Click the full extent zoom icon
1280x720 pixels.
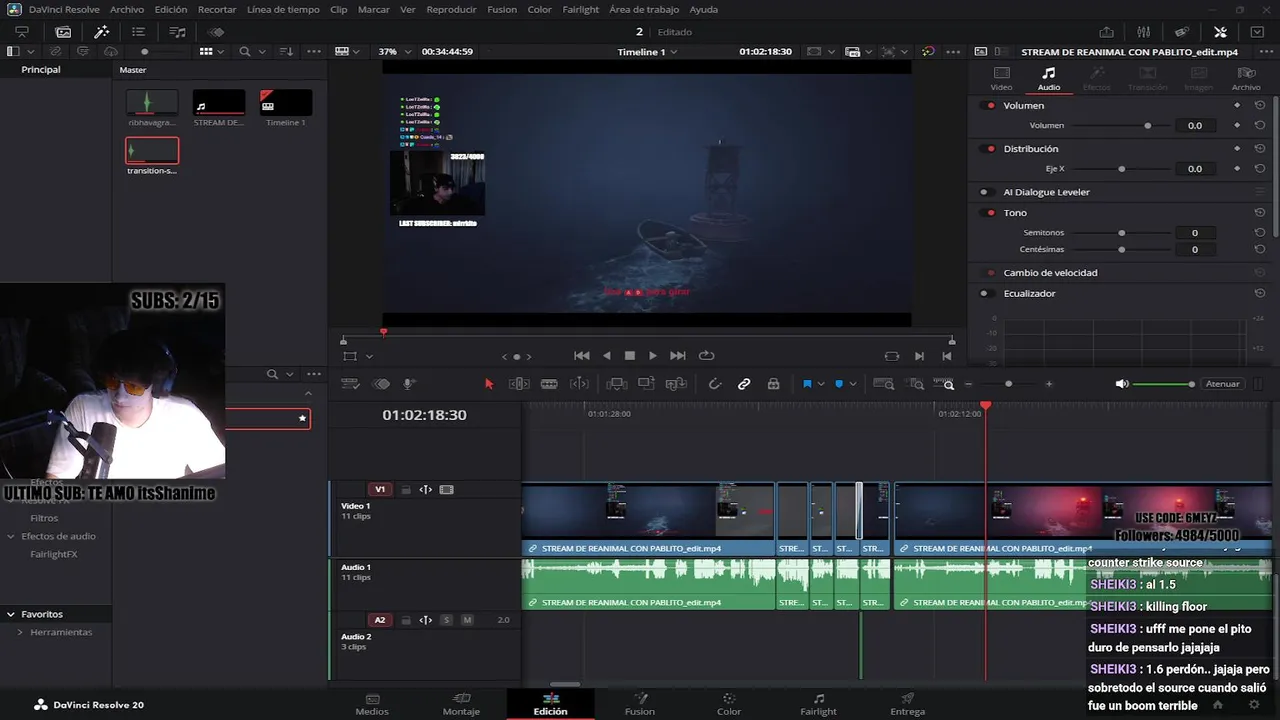point(884,384)
